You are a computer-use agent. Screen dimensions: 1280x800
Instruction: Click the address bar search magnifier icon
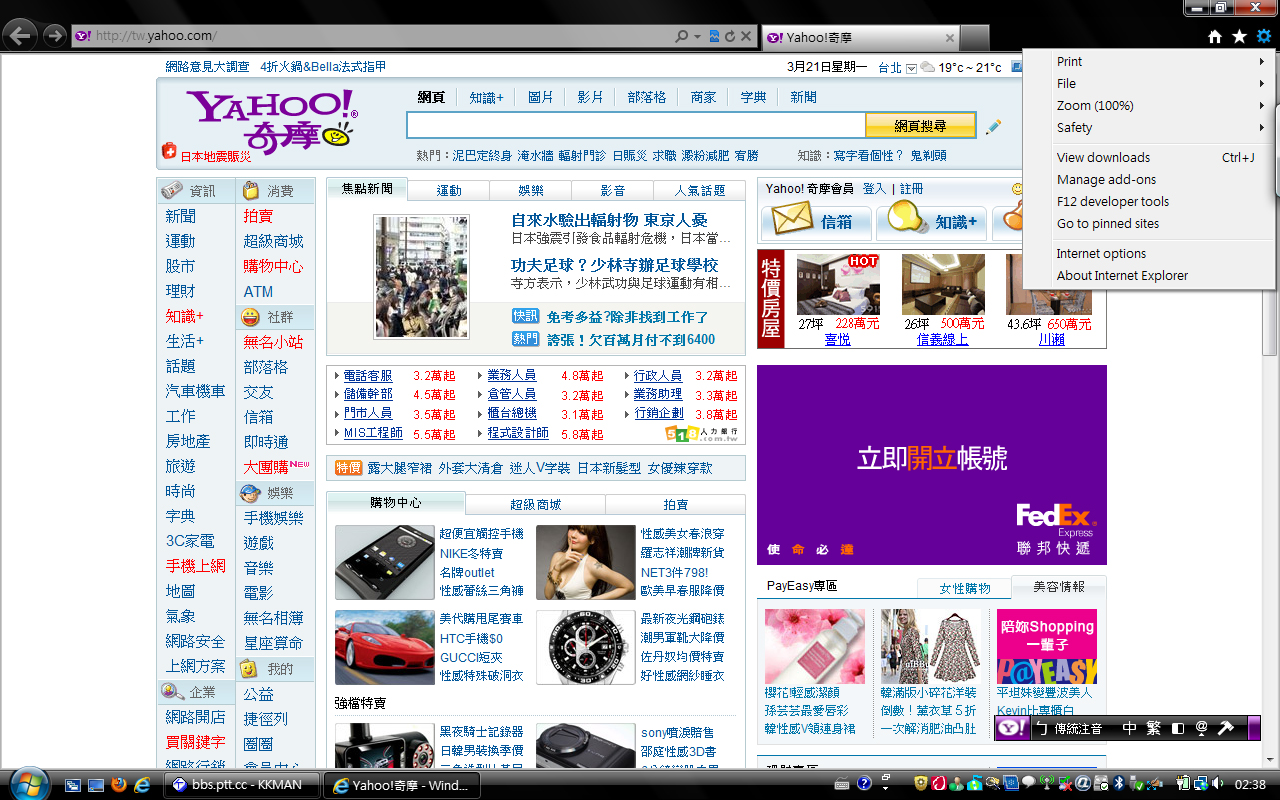[682, 36]
